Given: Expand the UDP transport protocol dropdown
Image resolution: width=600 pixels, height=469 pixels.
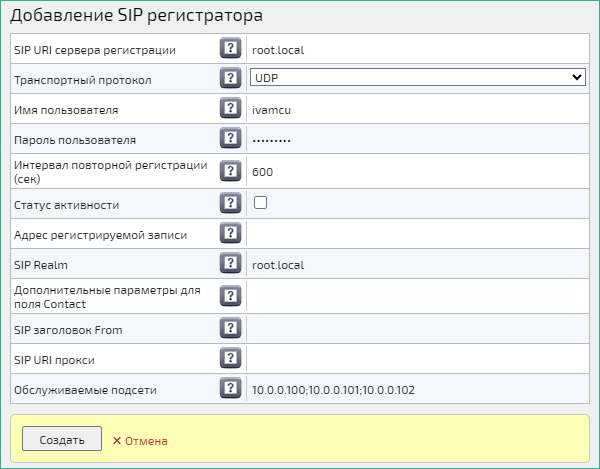Looking at the screenshot, I should coord(416,78).
